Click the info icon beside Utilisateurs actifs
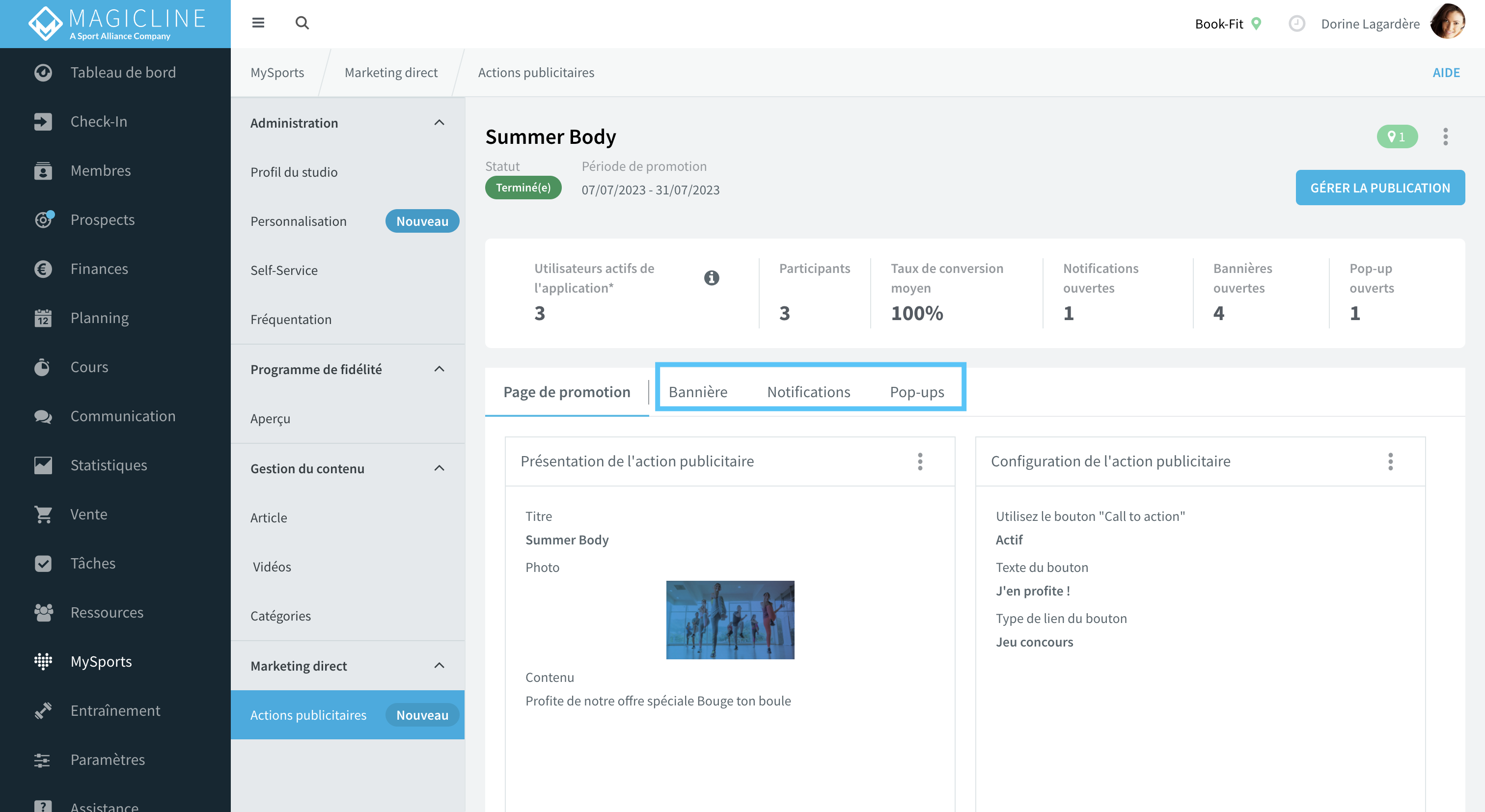The width and height of the screenshot is (1485, 812). 712,278
